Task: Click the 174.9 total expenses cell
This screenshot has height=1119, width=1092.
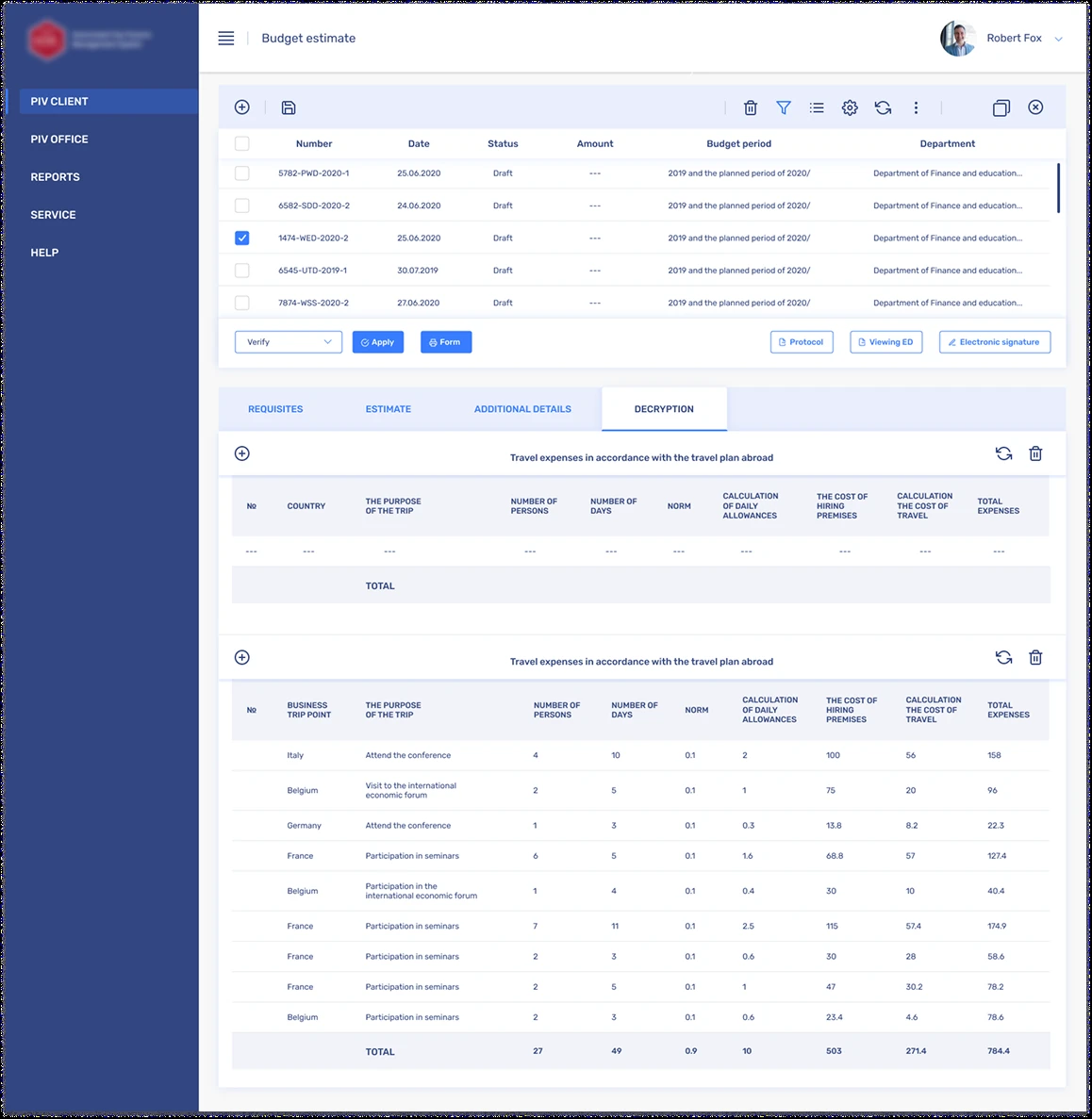Action: (x=997, y=927)
